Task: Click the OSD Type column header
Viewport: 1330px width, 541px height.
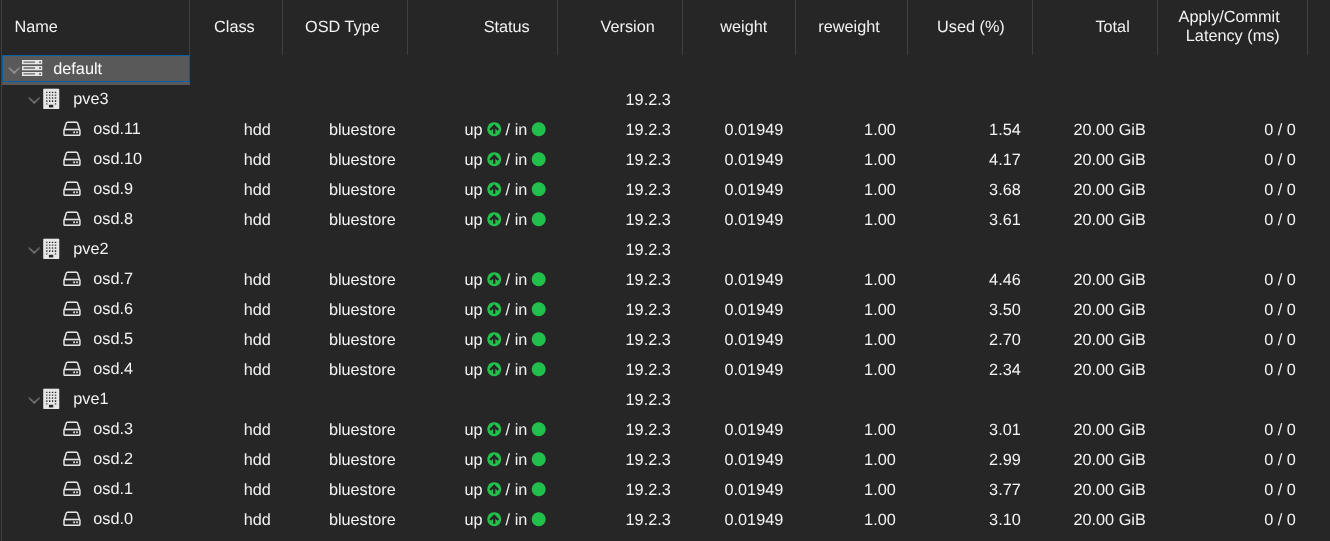Action: pos(342,27)
